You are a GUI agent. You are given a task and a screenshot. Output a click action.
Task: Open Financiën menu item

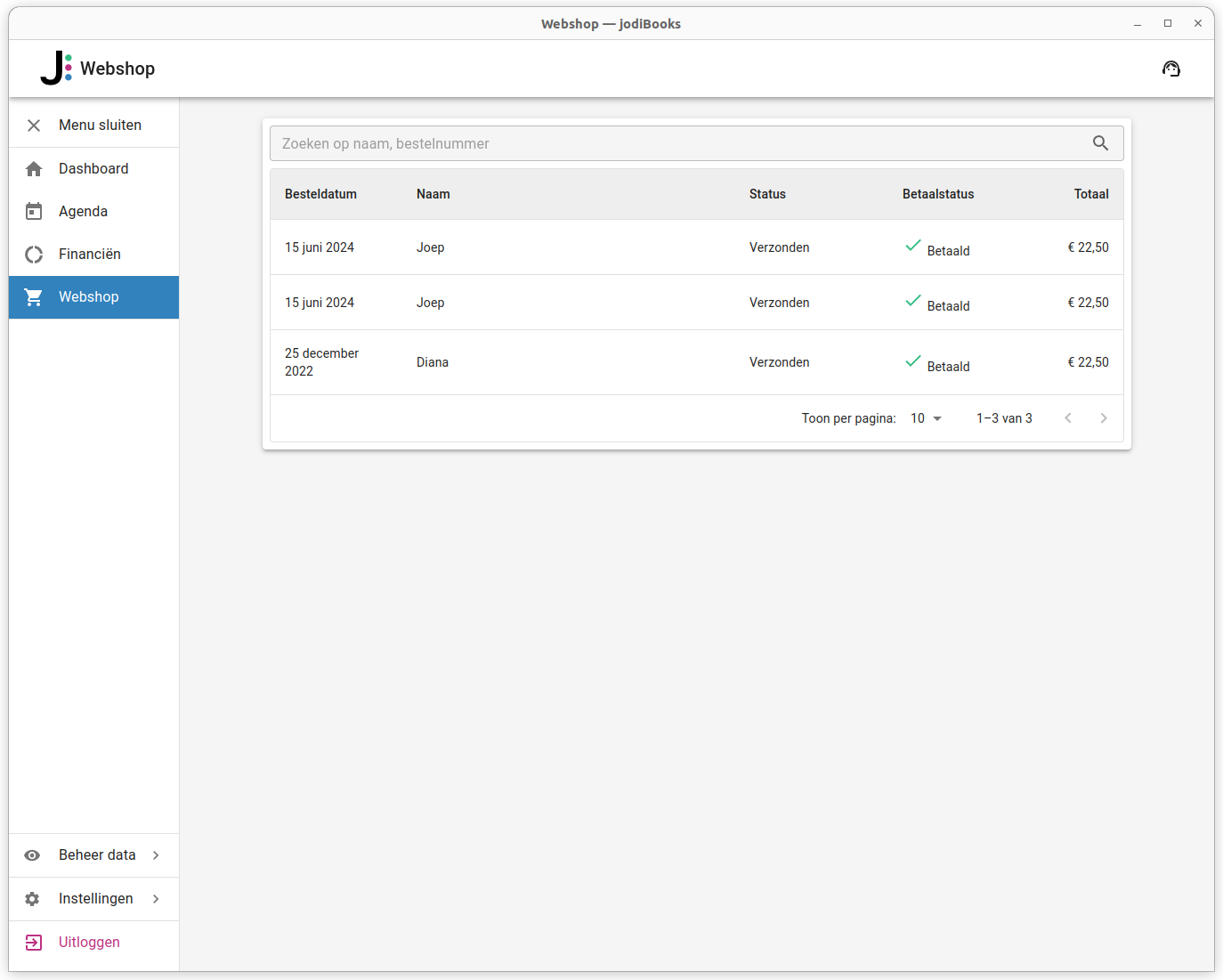click(94, 255)
